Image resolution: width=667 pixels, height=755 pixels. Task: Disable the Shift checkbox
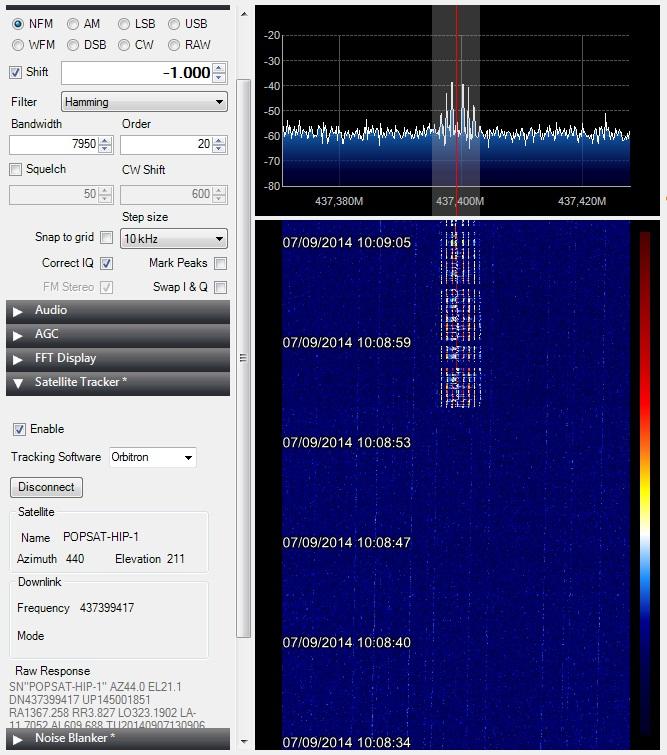(x=16, y=73)
